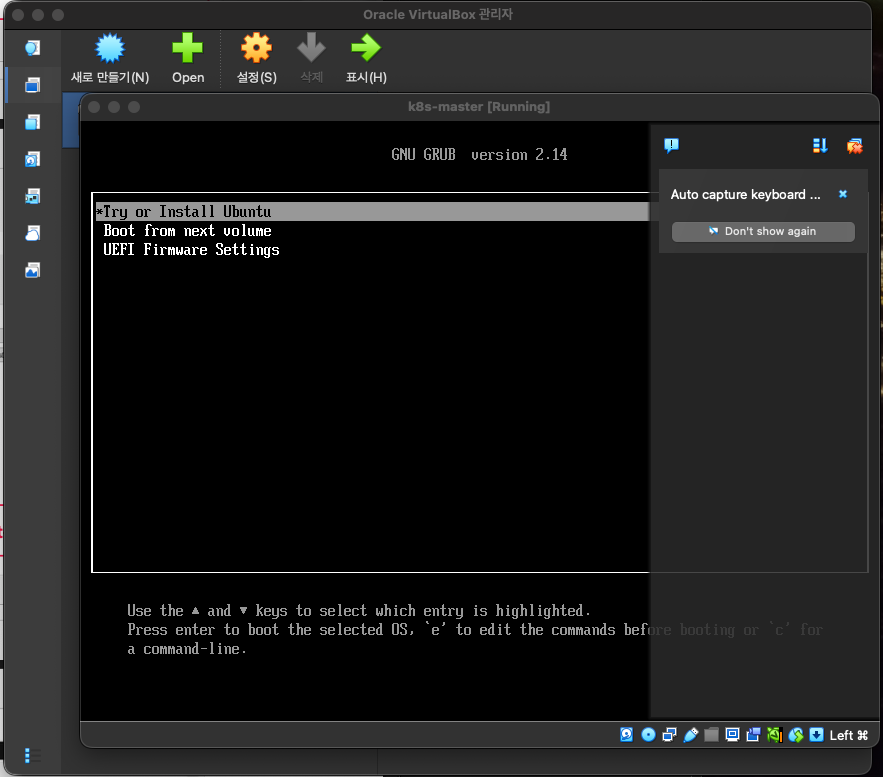
Task: Click the 'Oracle VirtualBox 관리자' window title
Action: [438, 15]
